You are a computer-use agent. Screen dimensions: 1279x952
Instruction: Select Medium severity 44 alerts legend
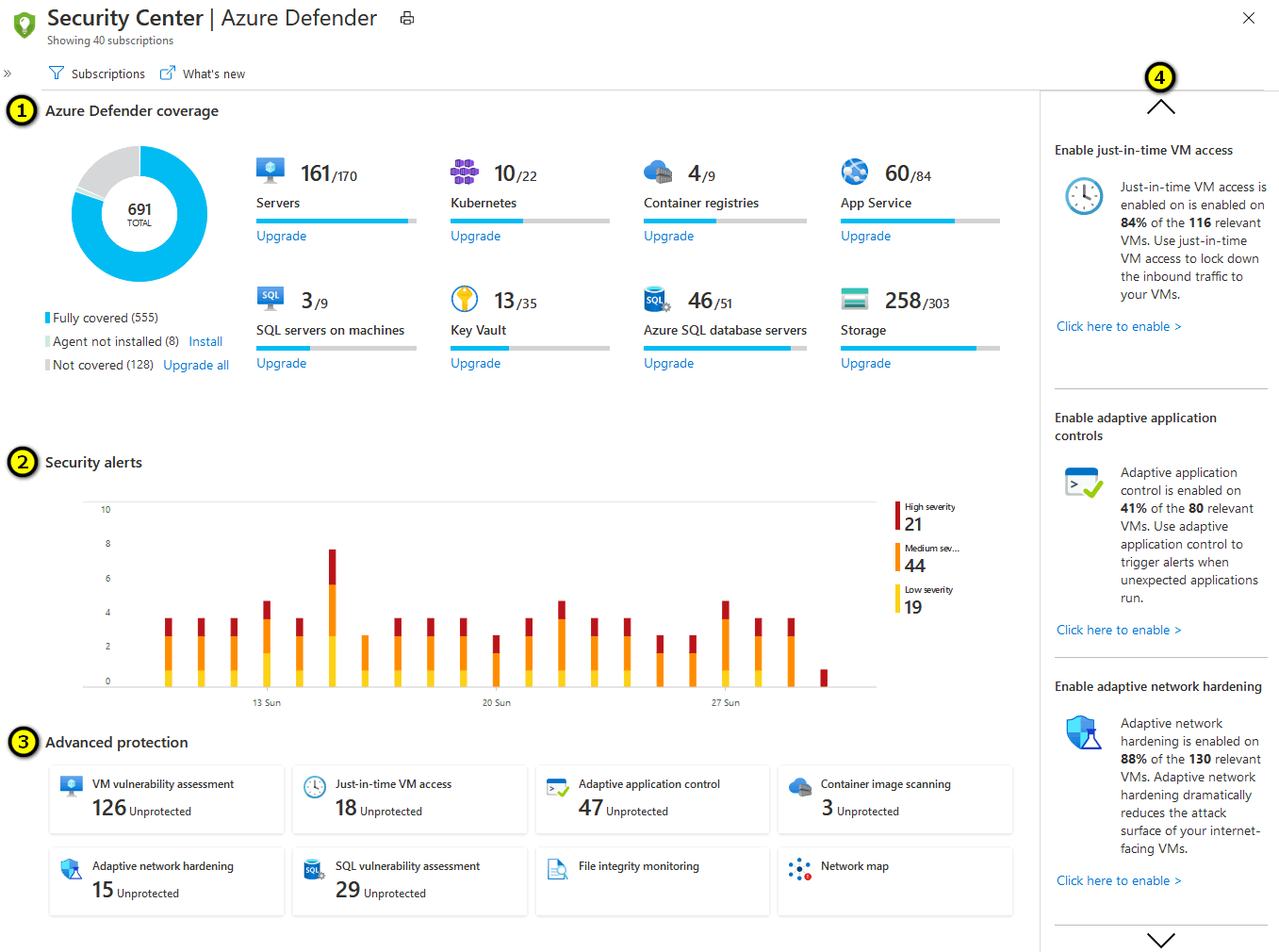click(x=928, y=558)
